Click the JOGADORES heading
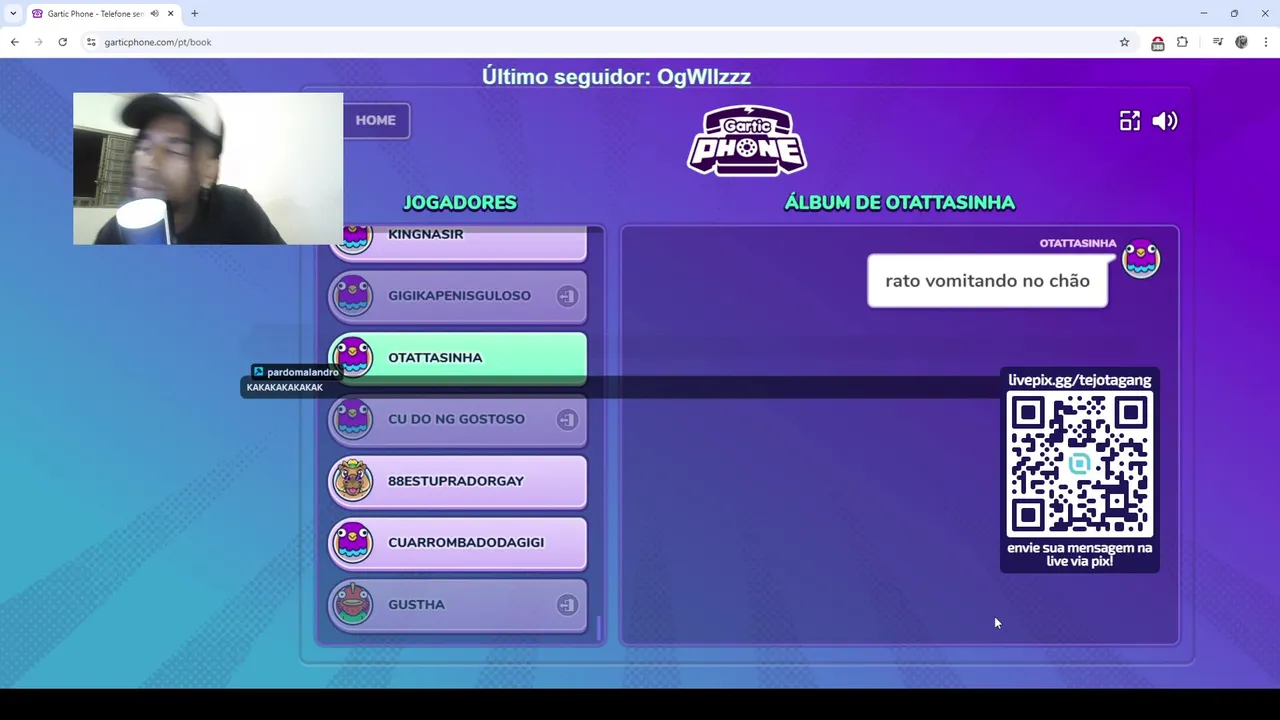1280x720 pixels. tap(460, 202)
